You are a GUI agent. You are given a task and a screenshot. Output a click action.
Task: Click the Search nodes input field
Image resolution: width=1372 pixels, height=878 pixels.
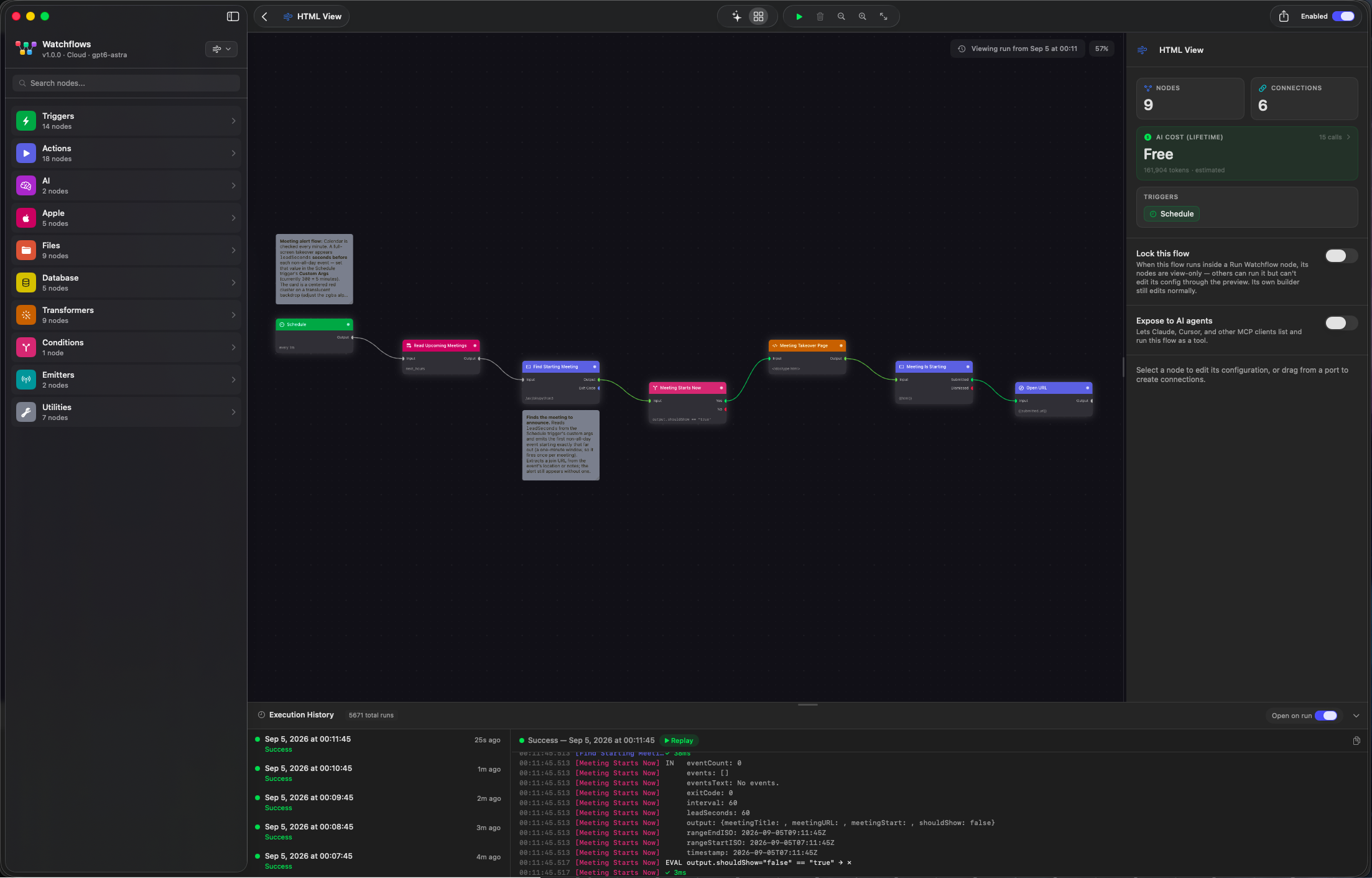[126, 83]
